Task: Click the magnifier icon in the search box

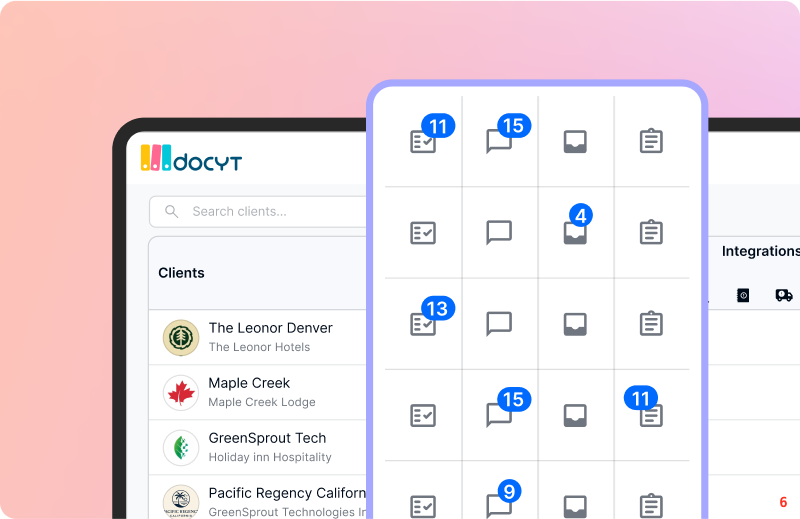Action: click(172, 211)
